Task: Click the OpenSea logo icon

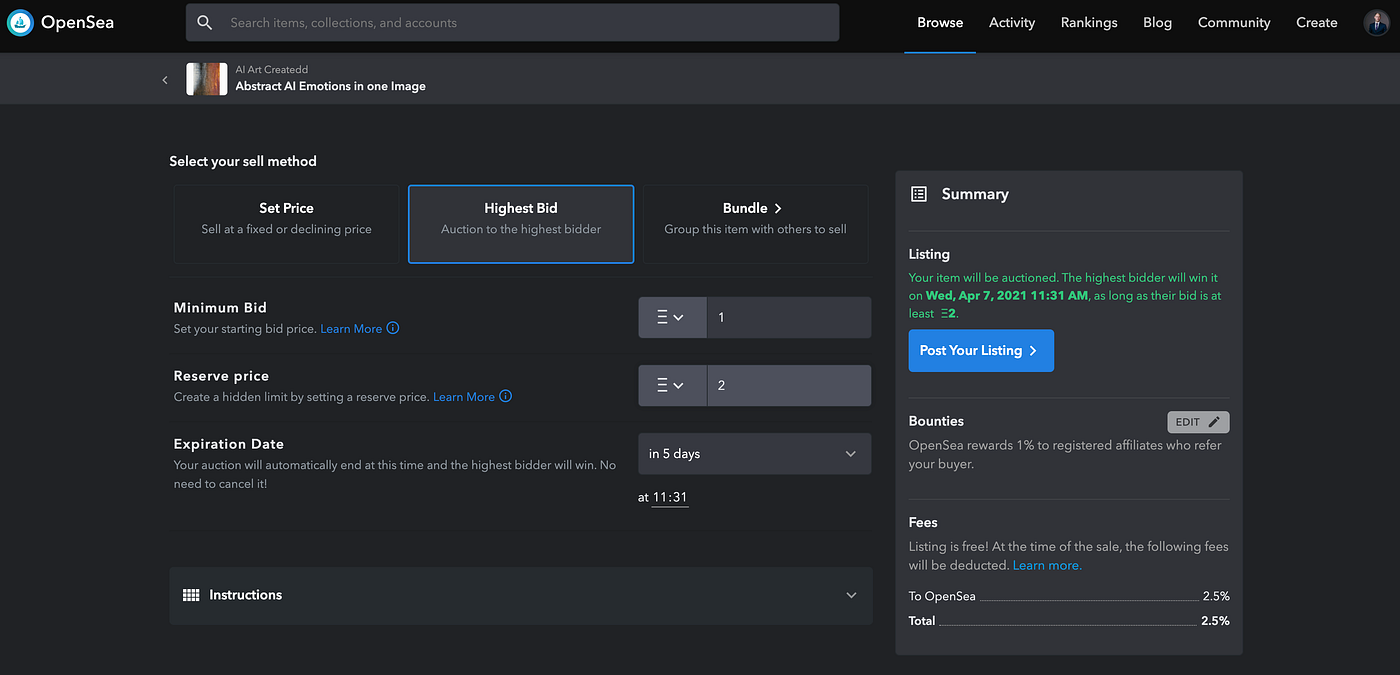Action: [x=20, y=22]
